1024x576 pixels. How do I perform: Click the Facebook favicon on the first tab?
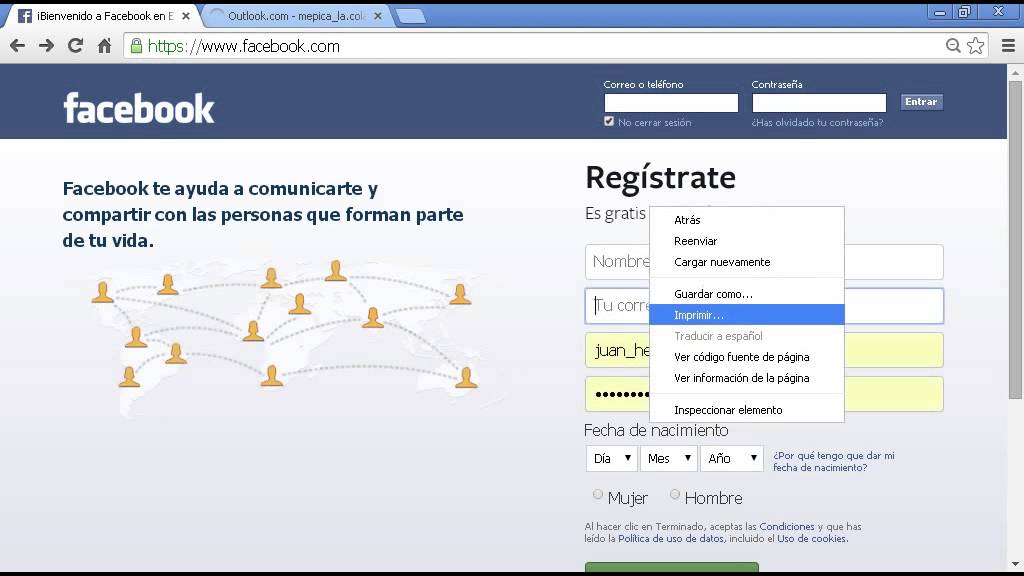25,16
